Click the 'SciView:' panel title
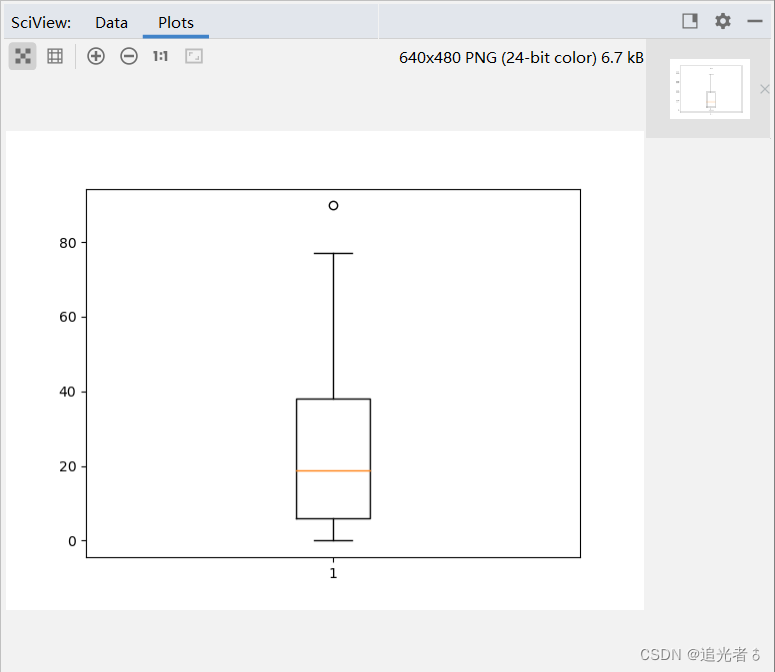Viewport: 775px width, 672px height. point(41,23)
